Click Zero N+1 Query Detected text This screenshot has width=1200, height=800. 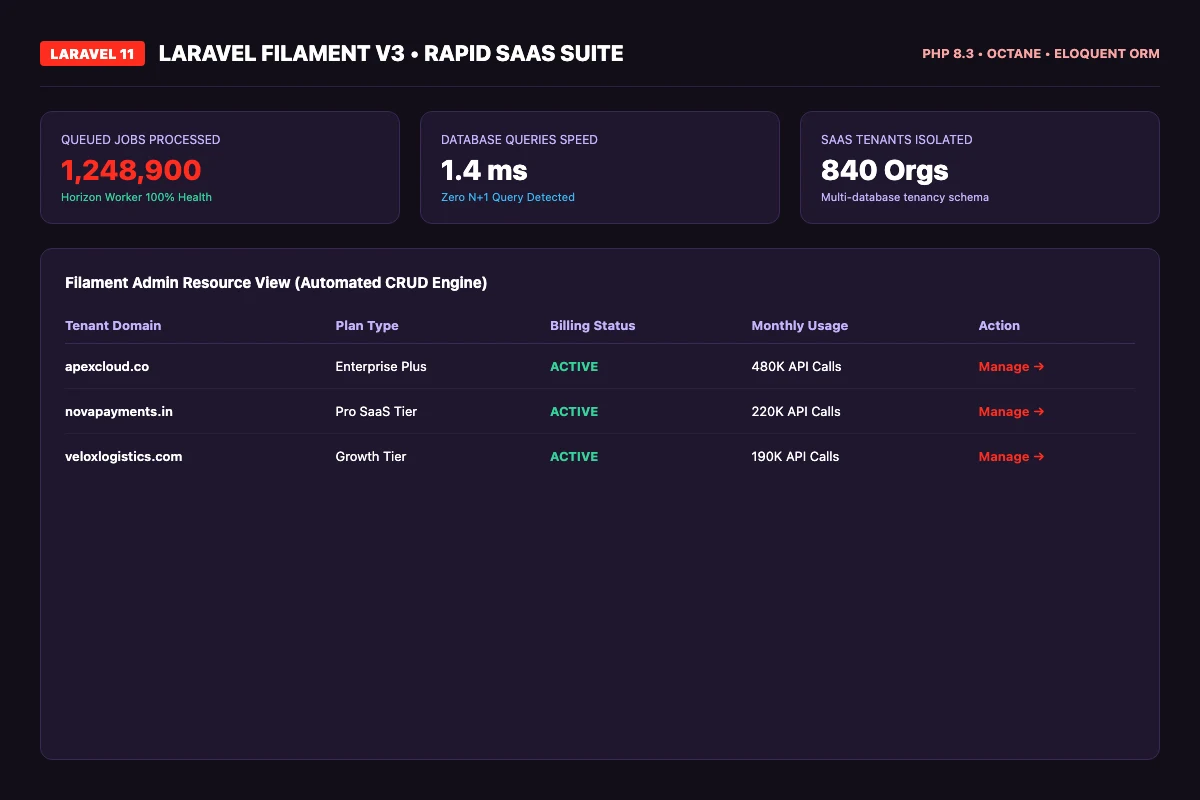(508, 197)
